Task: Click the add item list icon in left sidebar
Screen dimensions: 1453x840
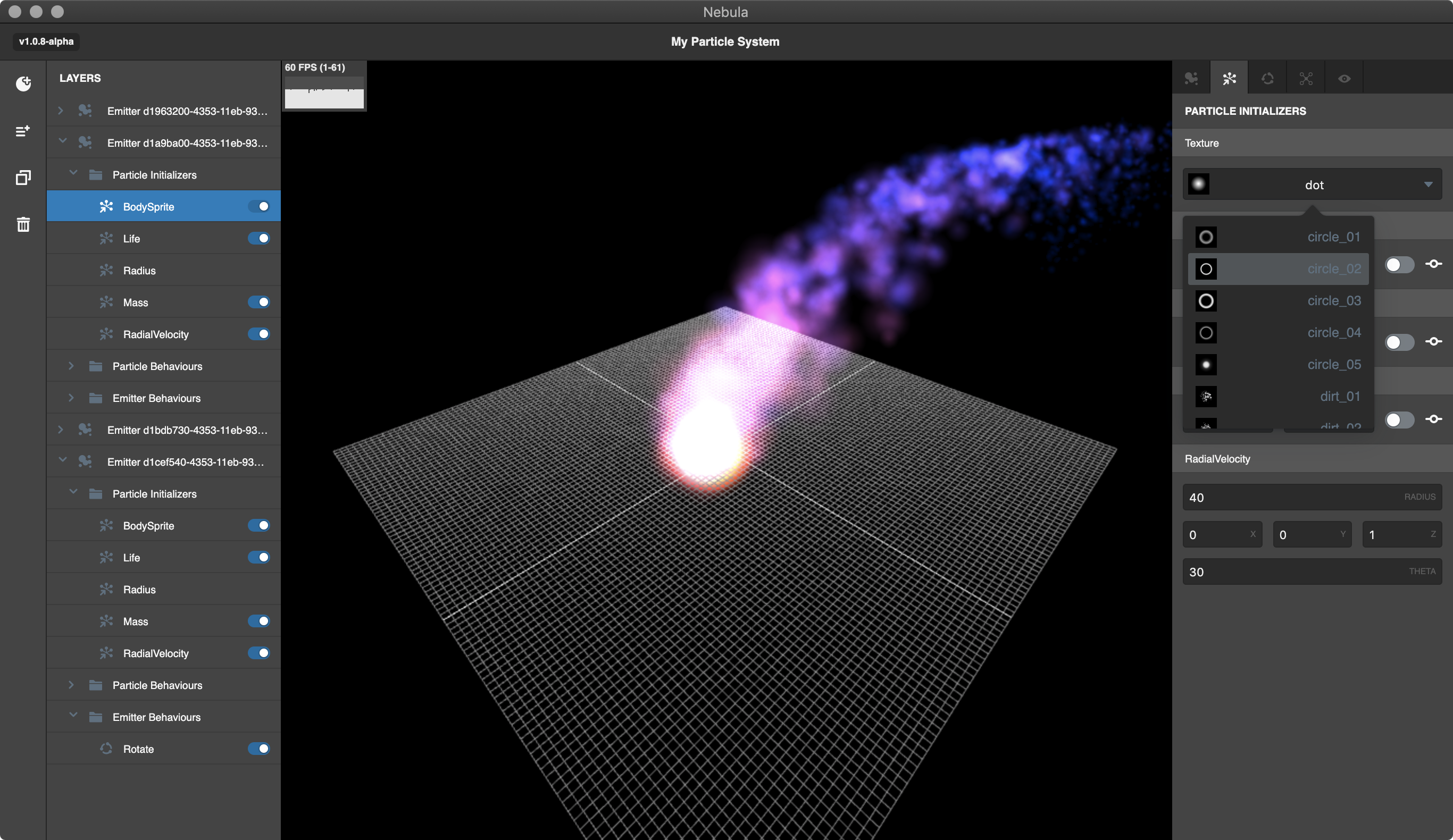Action: click(x=23, y=131)
